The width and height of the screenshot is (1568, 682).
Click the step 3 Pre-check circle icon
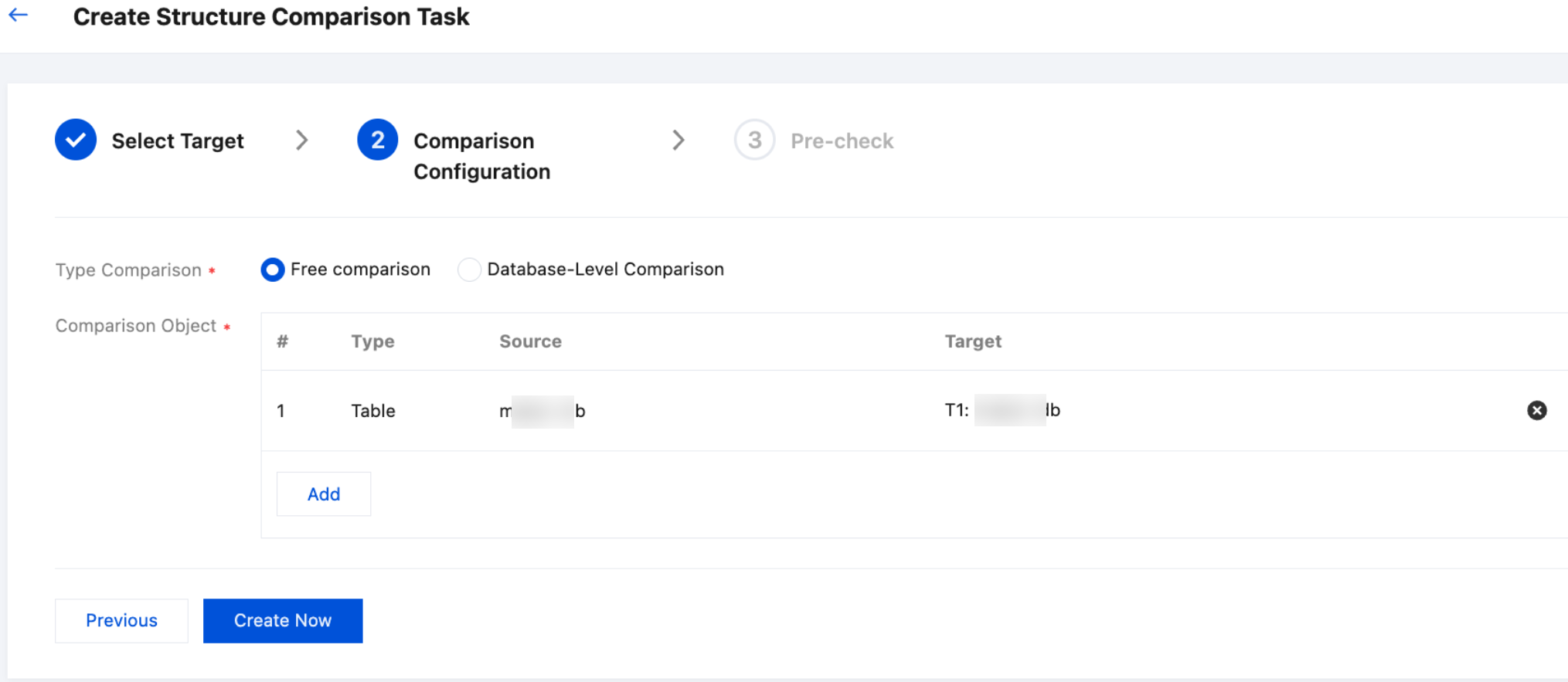(754, 140)
